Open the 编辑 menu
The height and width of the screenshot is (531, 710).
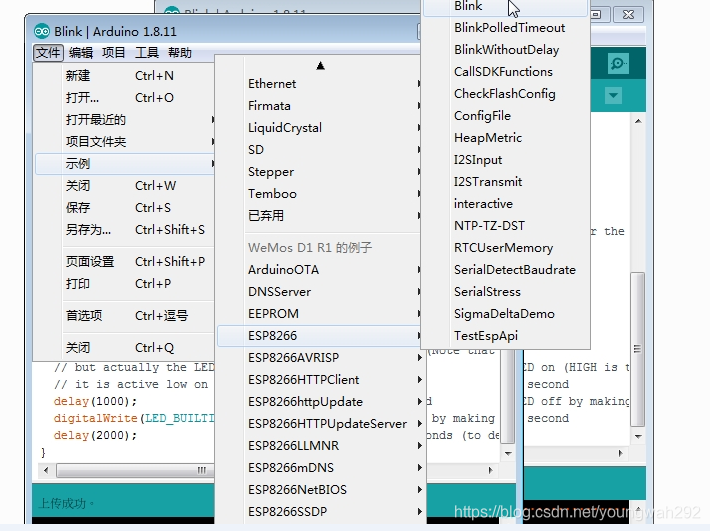[81, 53]
